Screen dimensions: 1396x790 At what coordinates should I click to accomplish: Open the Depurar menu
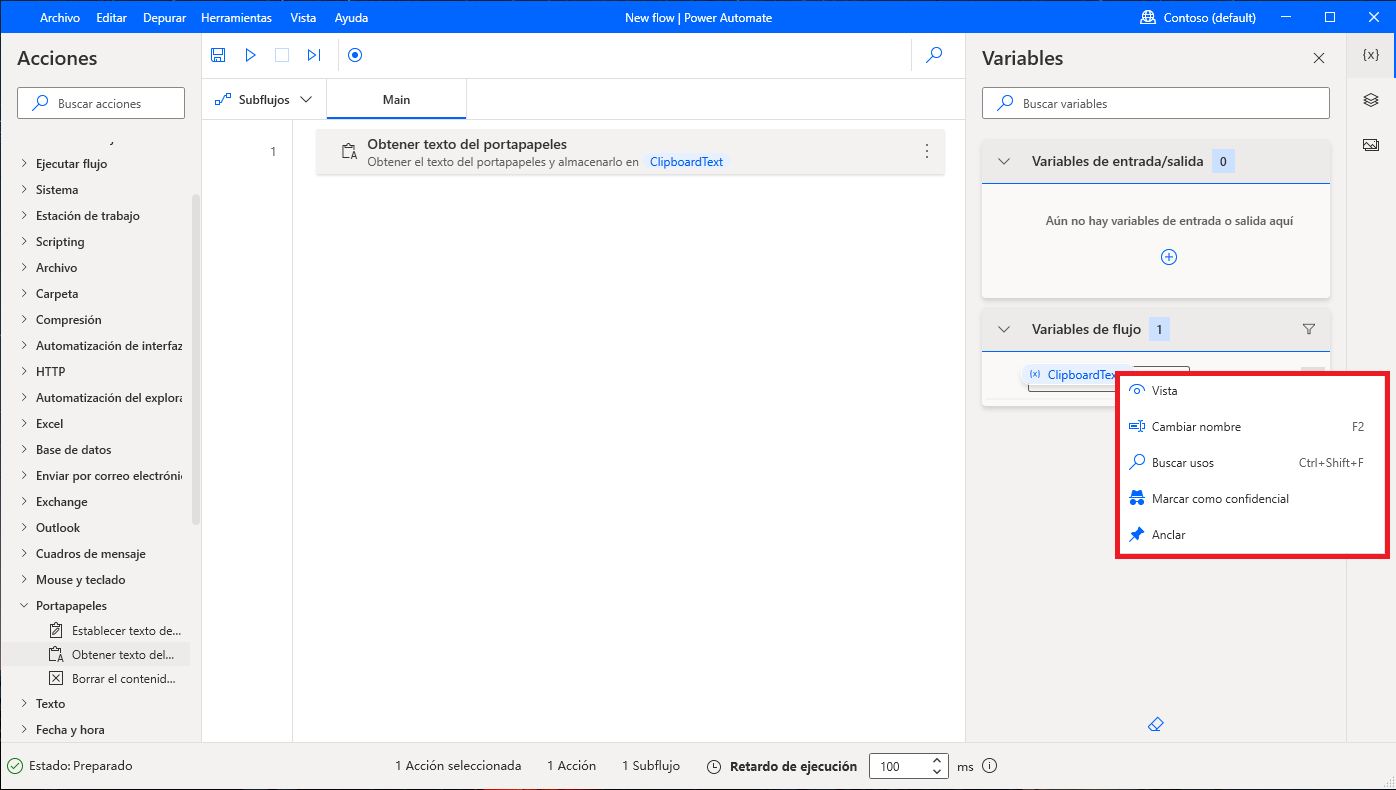click(x=164, y=17)
